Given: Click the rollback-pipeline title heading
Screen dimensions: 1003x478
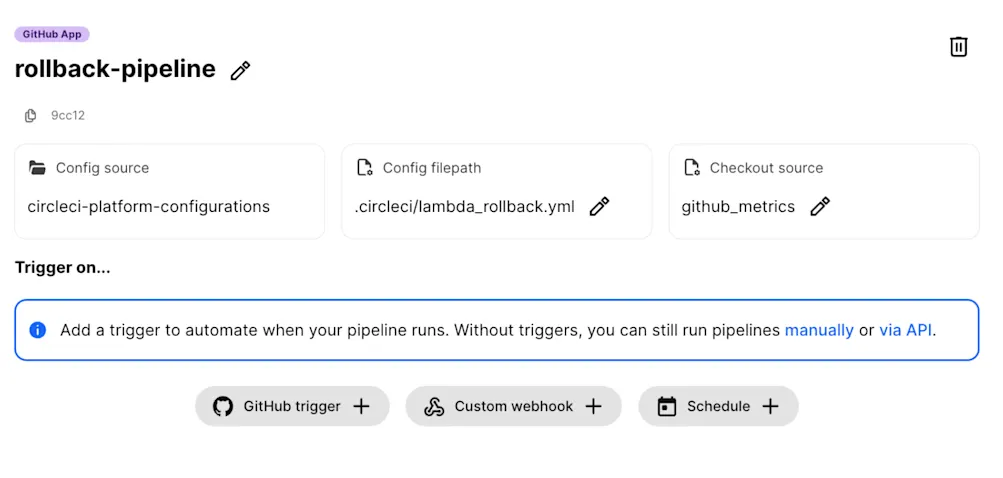Looking at the screenshot, I should 115,69.
